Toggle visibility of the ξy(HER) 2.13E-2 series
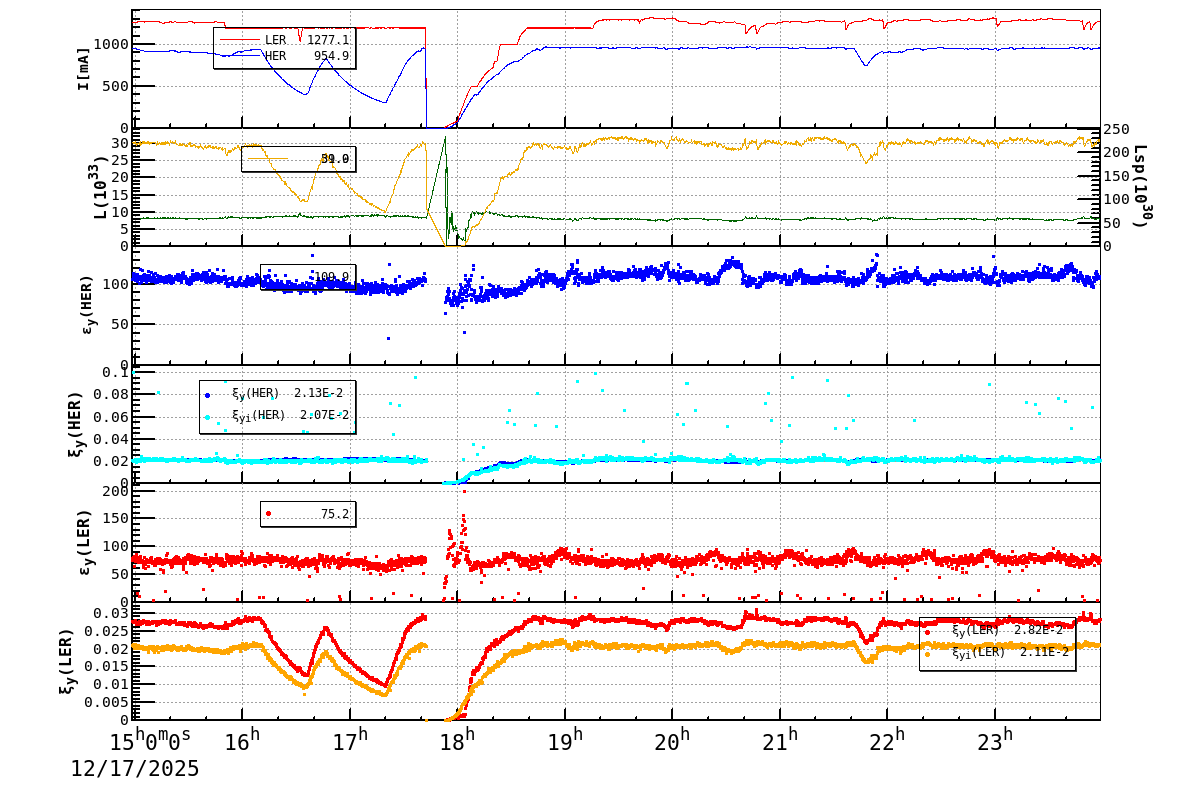 pos(280,394)
